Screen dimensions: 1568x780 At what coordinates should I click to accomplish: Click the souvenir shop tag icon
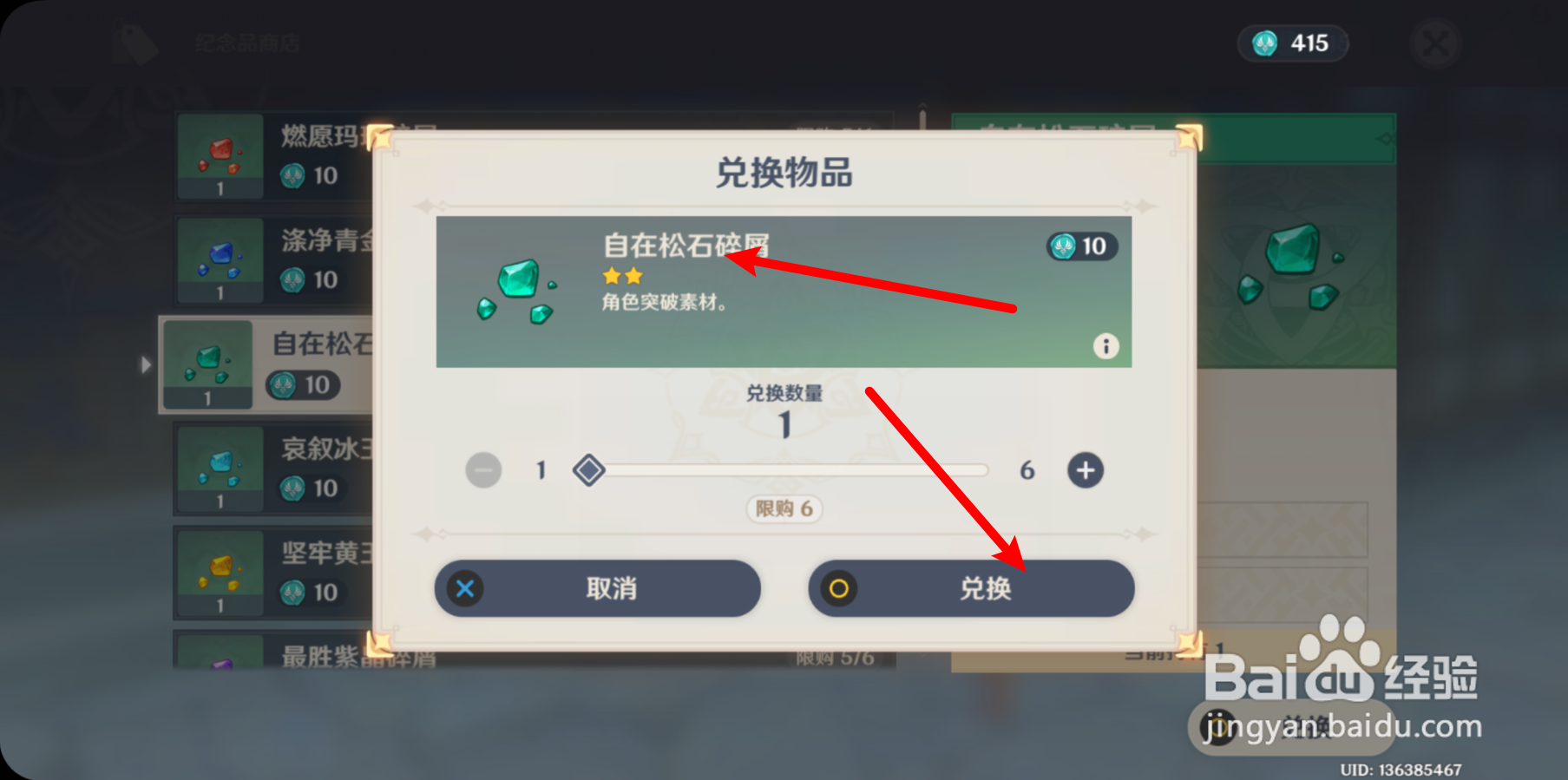(x=135, y=43)
